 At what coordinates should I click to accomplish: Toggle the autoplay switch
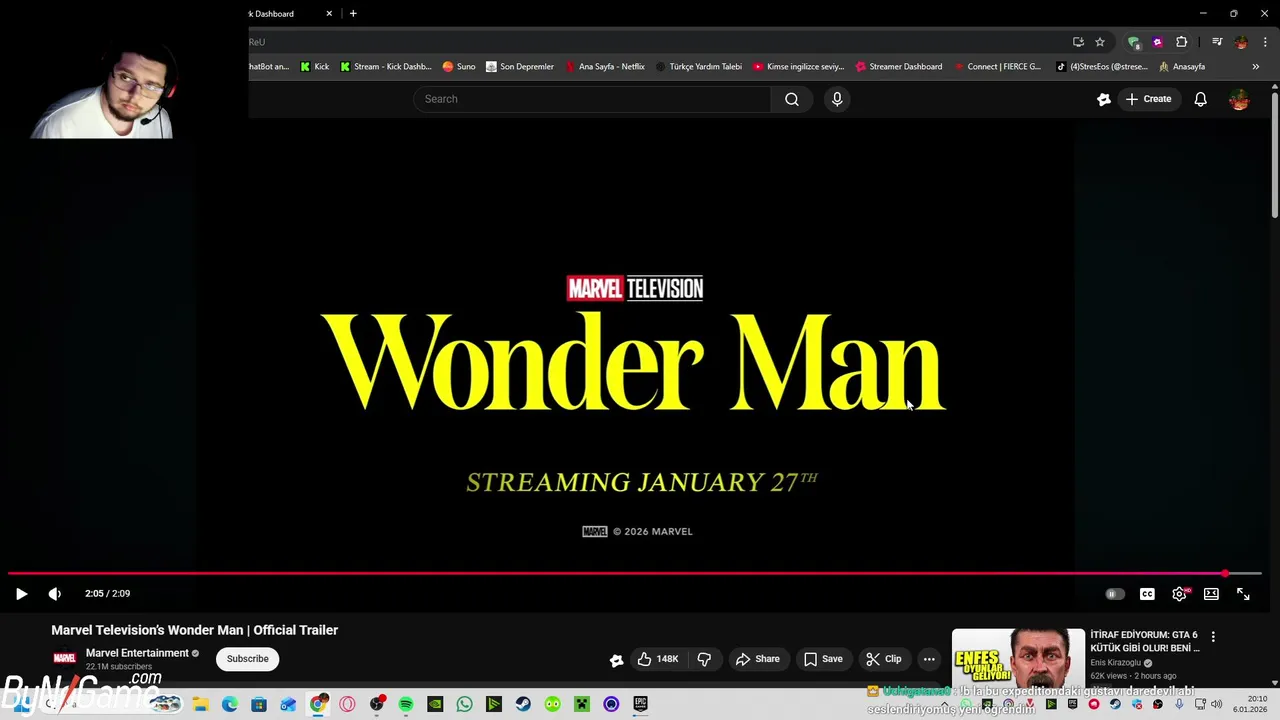[1114, 594]
